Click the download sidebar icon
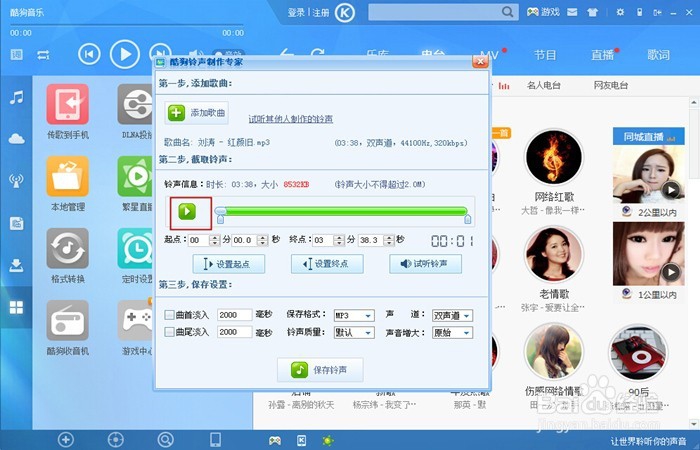The image size is (700, 450). (17, 265)
